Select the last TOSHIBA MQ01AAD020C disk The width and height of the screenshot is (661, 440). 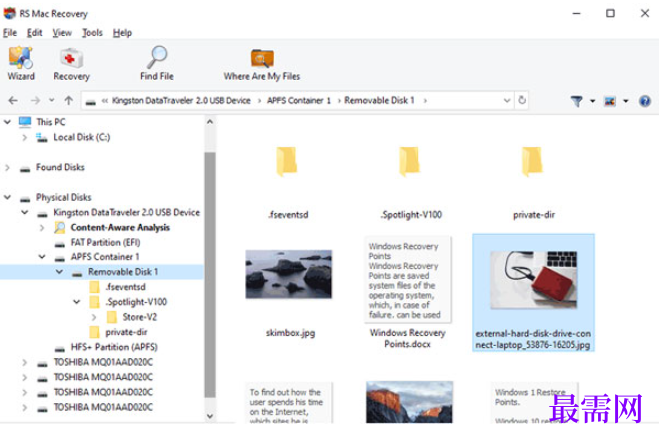click(103, 407)
